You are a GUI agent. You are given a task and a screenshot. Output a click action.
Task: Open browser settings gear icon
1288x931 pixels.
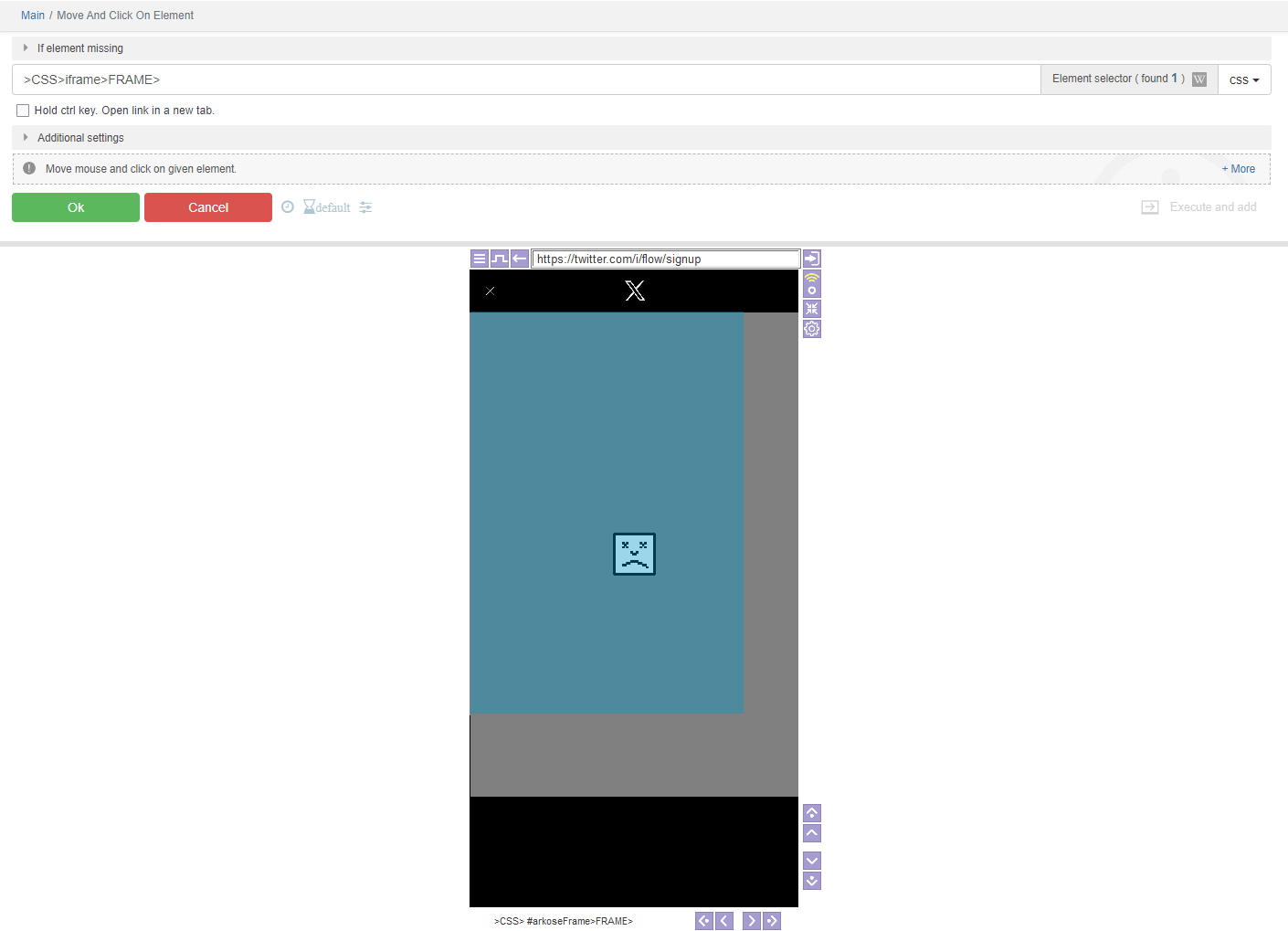(x=811, y=329)
